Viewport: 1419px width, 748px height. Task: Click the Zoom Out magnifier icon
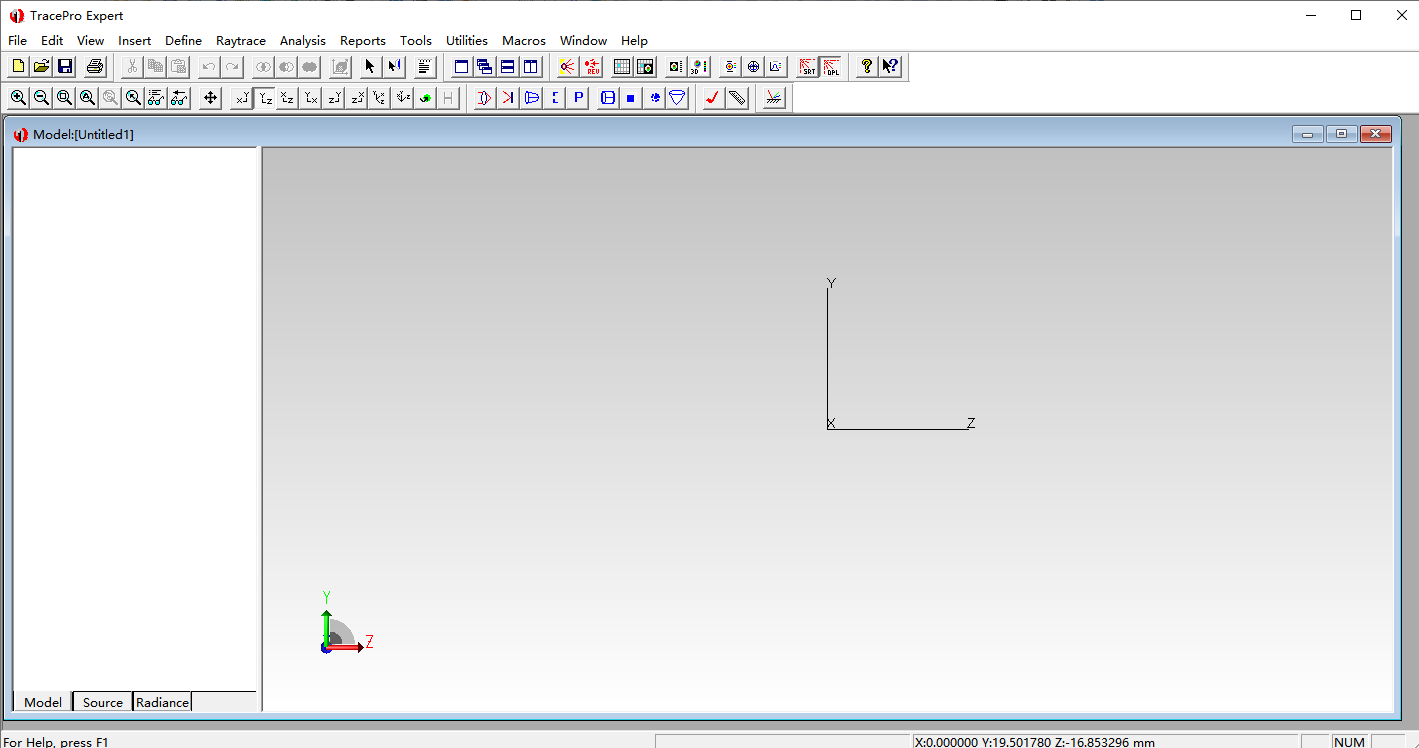(x=41, y=97)
